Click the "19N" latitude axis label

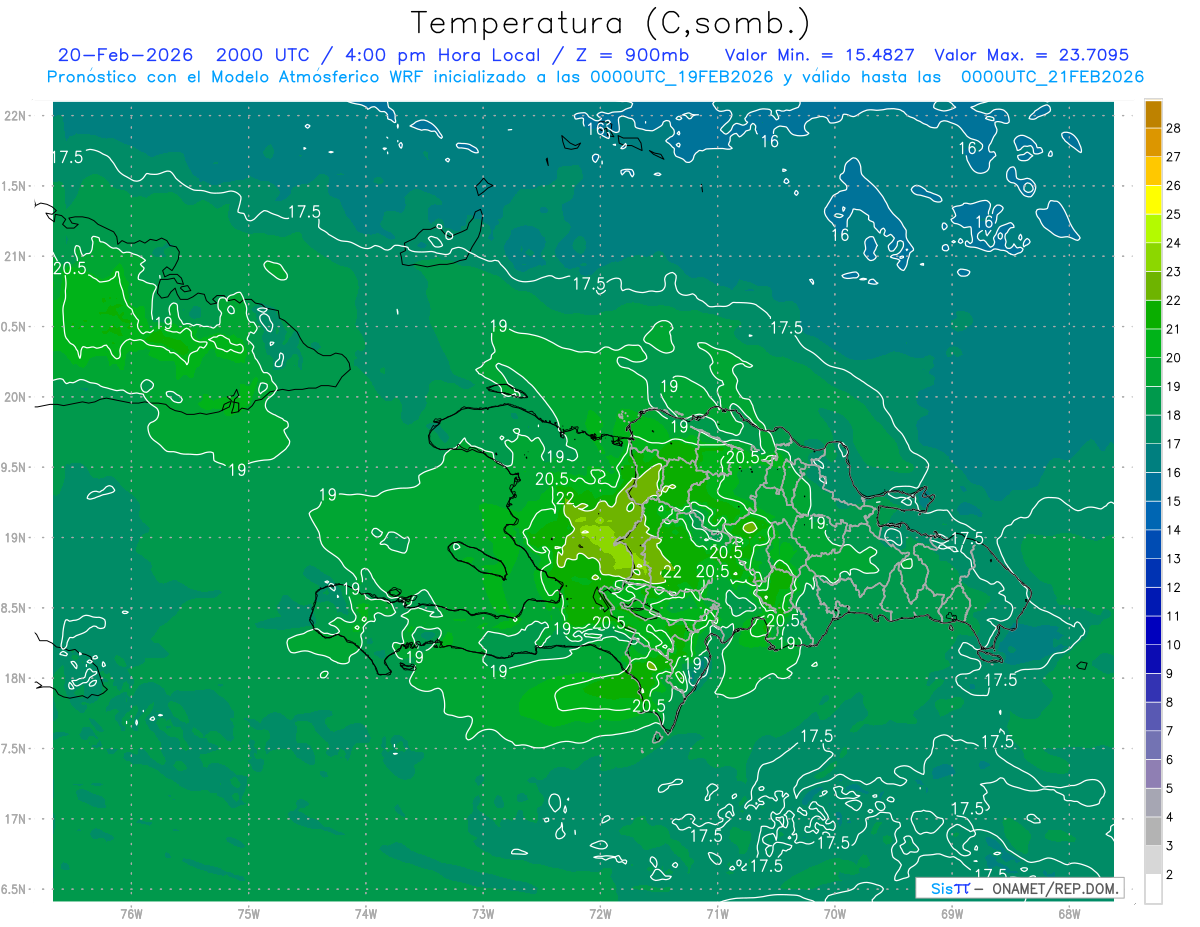pos(16,538)
